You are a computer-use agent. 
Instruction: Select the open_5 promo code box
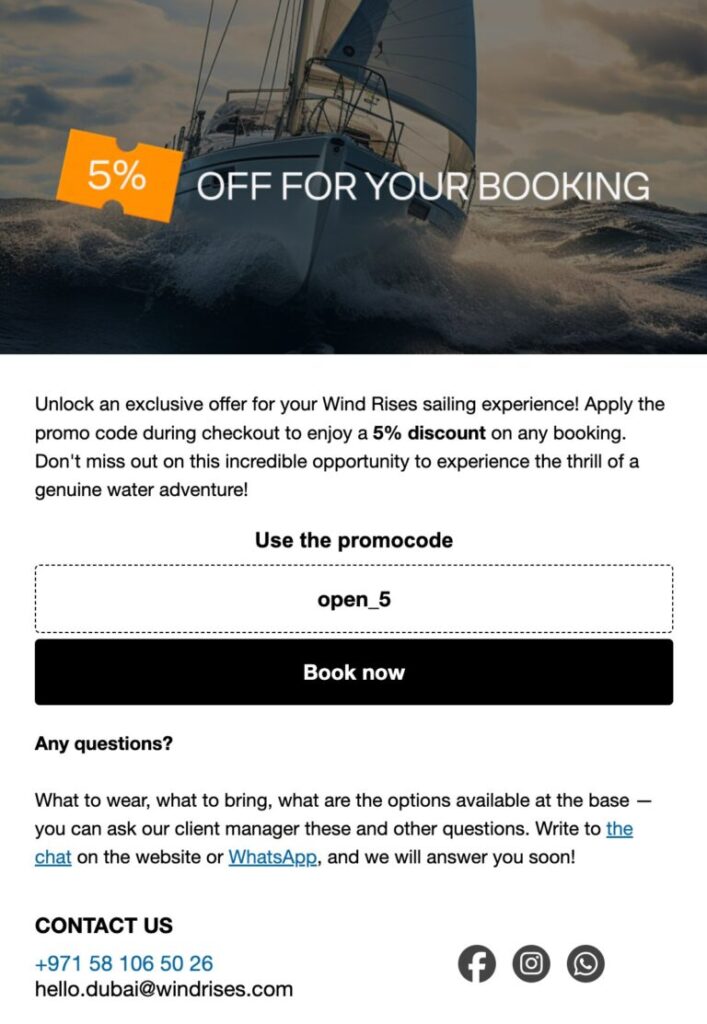coord(353,599)
